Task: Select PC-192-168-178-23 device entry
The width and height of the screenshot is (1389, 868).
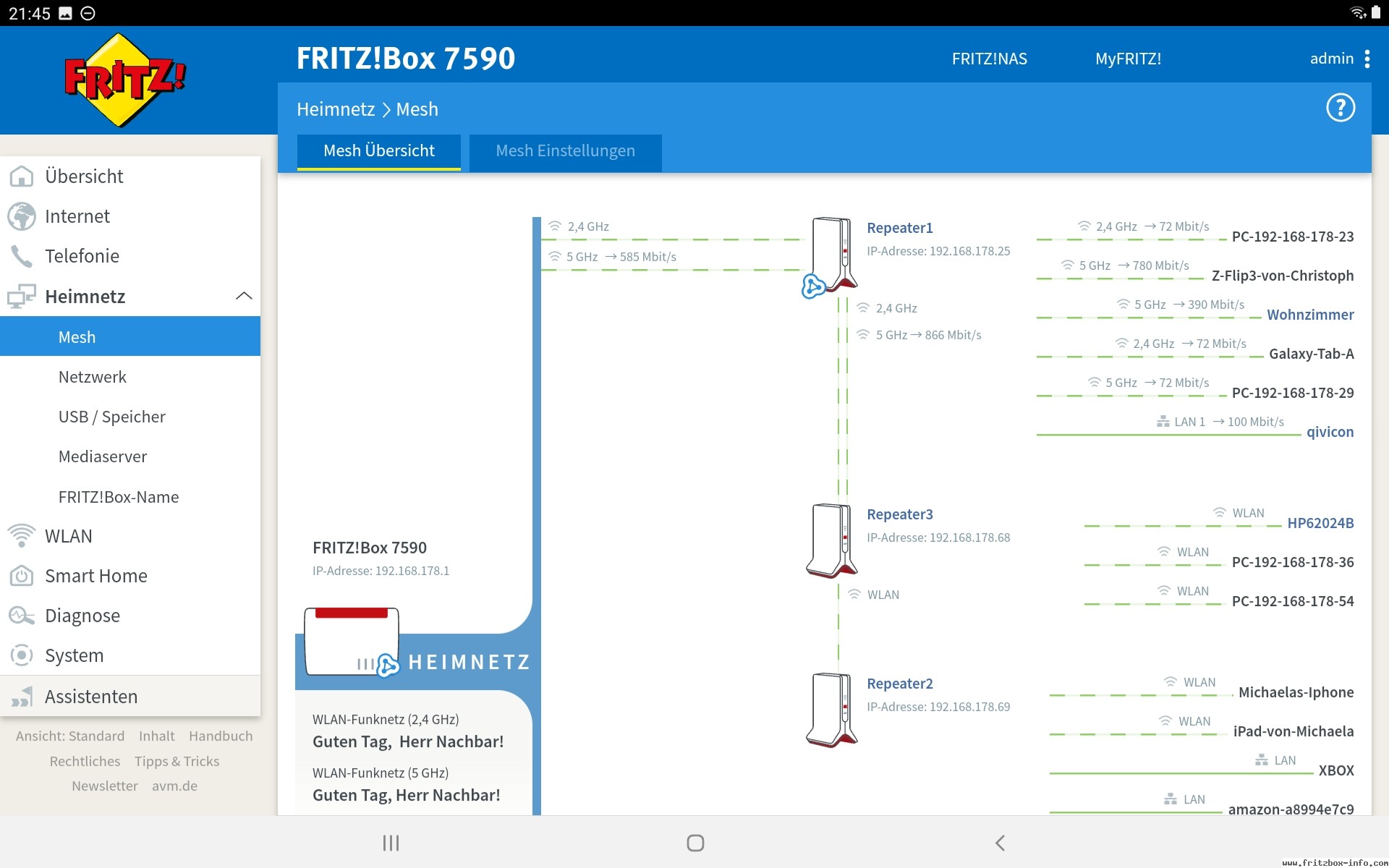Action: click(1293, 237)
